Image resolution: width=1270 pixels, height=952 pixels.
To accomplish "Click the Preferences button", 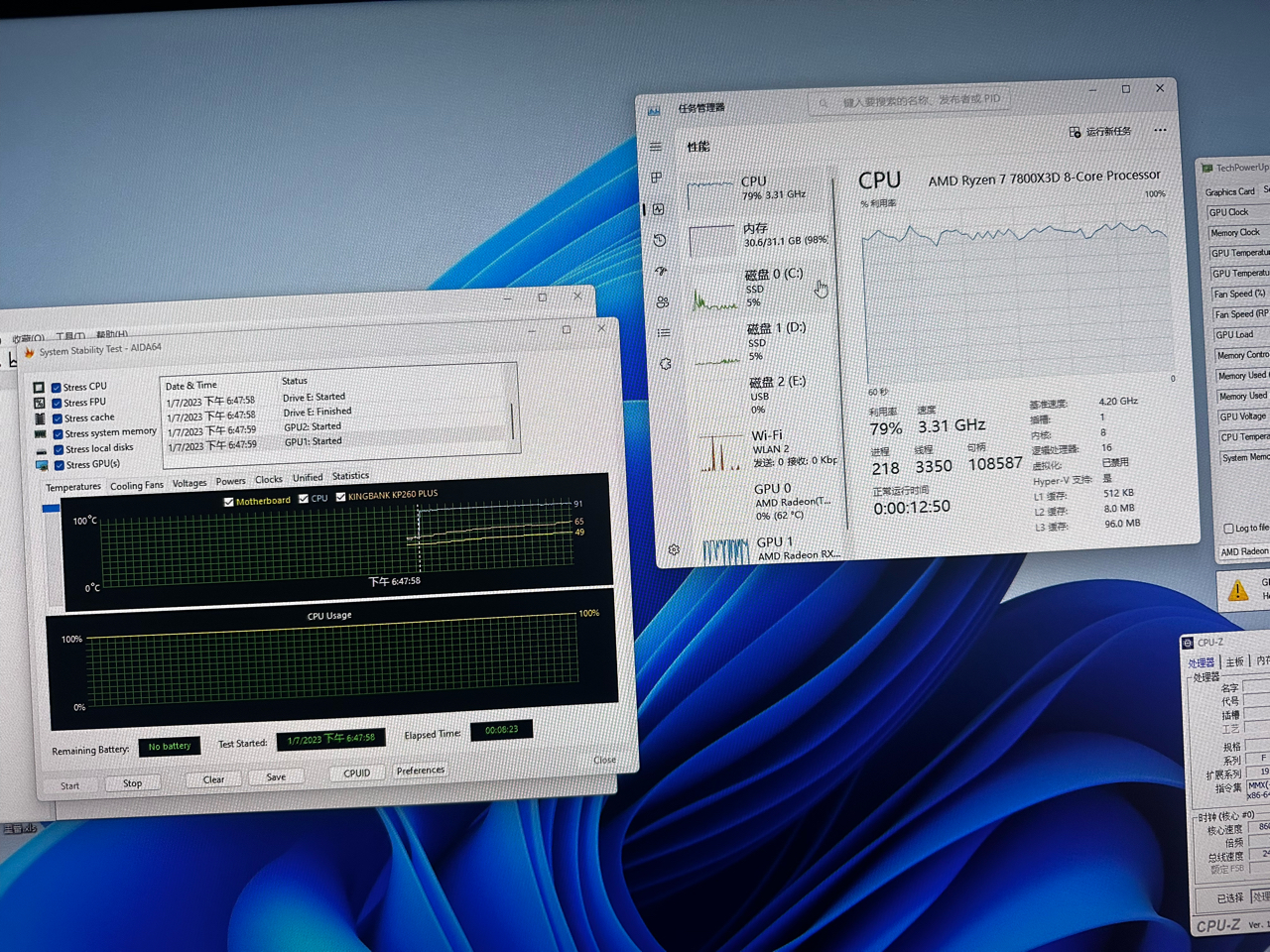I will (421, 771).
